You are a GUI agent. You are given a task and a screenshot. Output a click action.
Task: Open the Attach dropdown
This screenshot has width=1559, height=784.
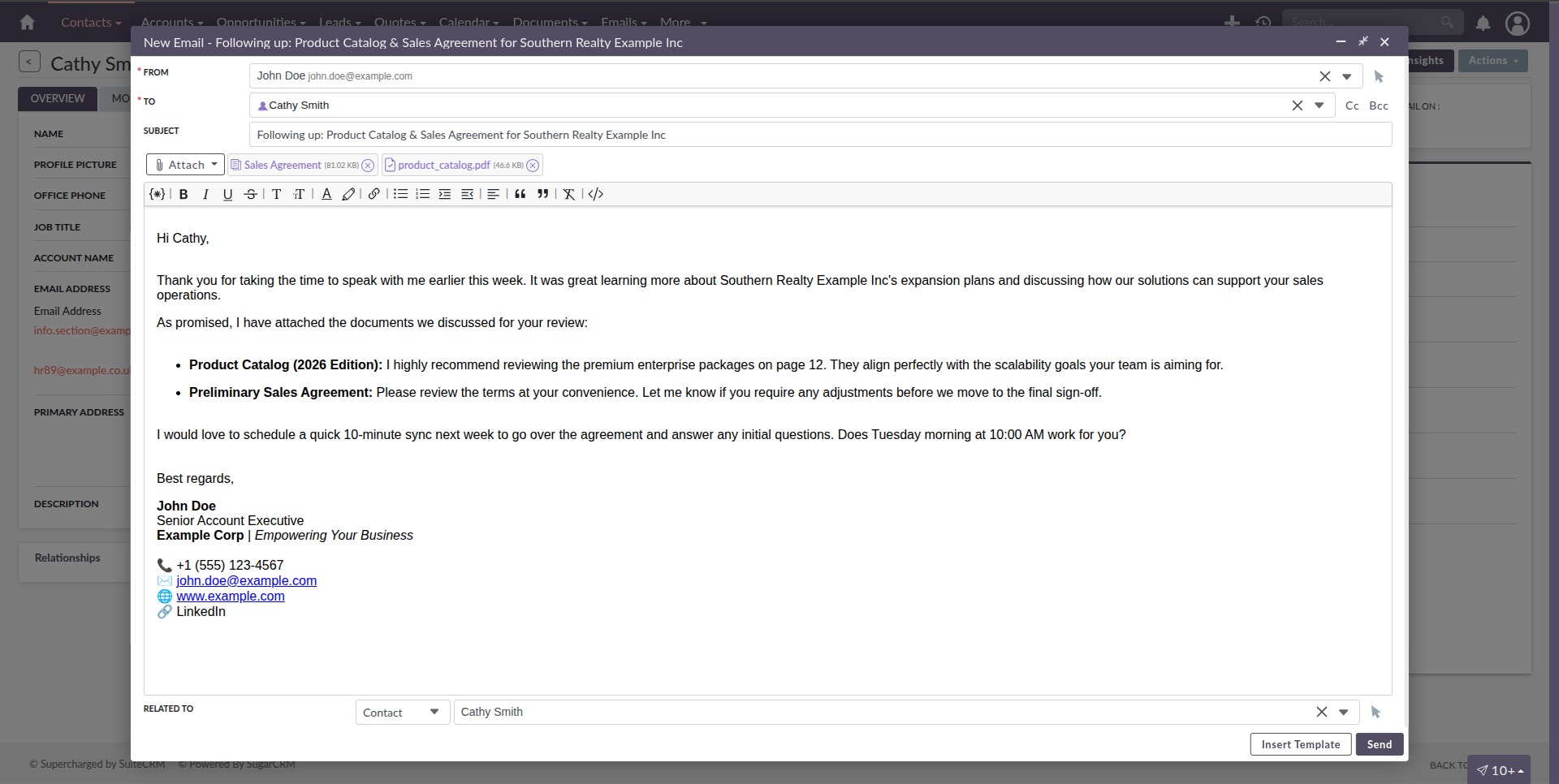point(184,164)
